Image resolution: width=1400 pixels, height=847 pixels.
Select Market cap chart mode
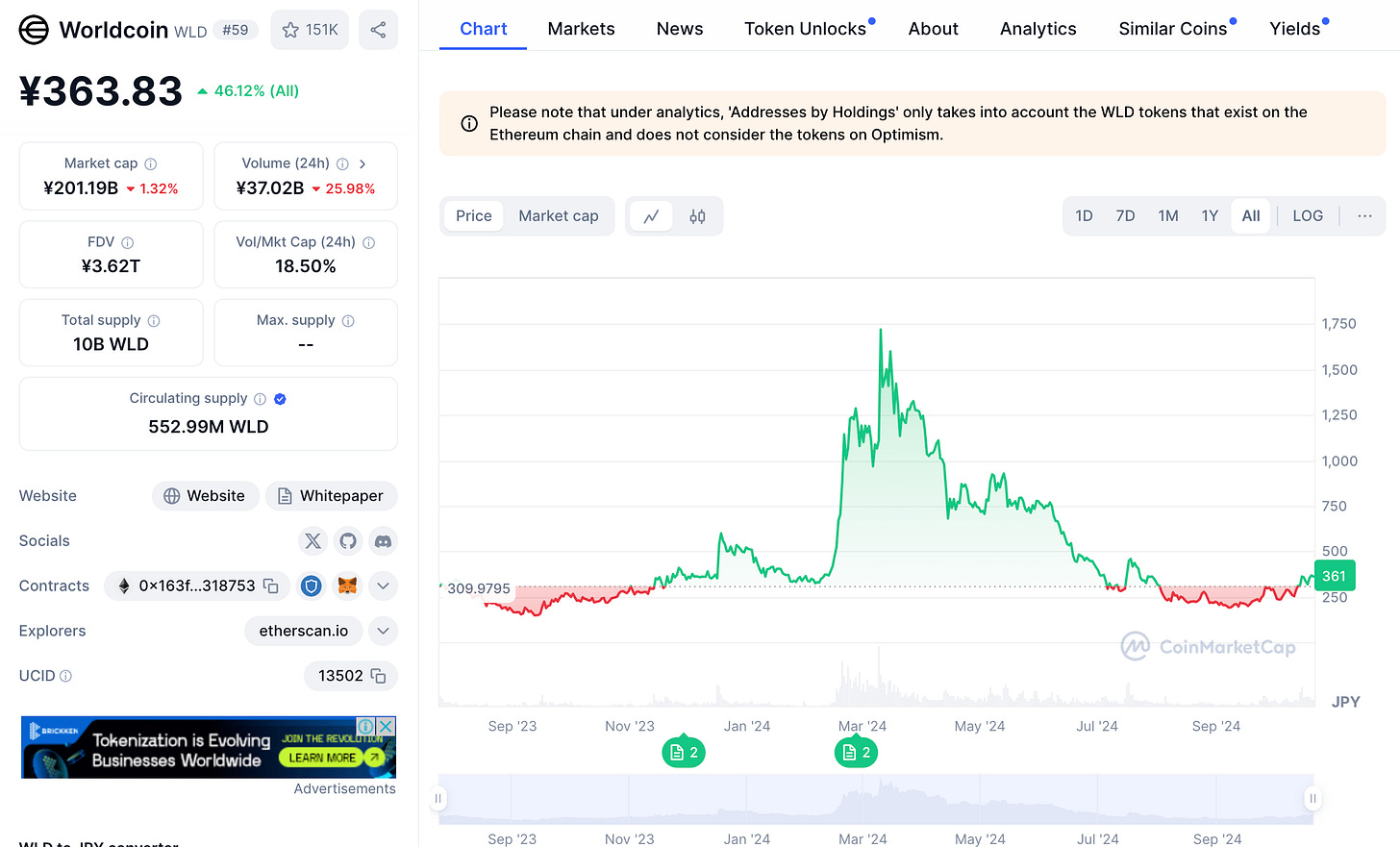point(559,216)
